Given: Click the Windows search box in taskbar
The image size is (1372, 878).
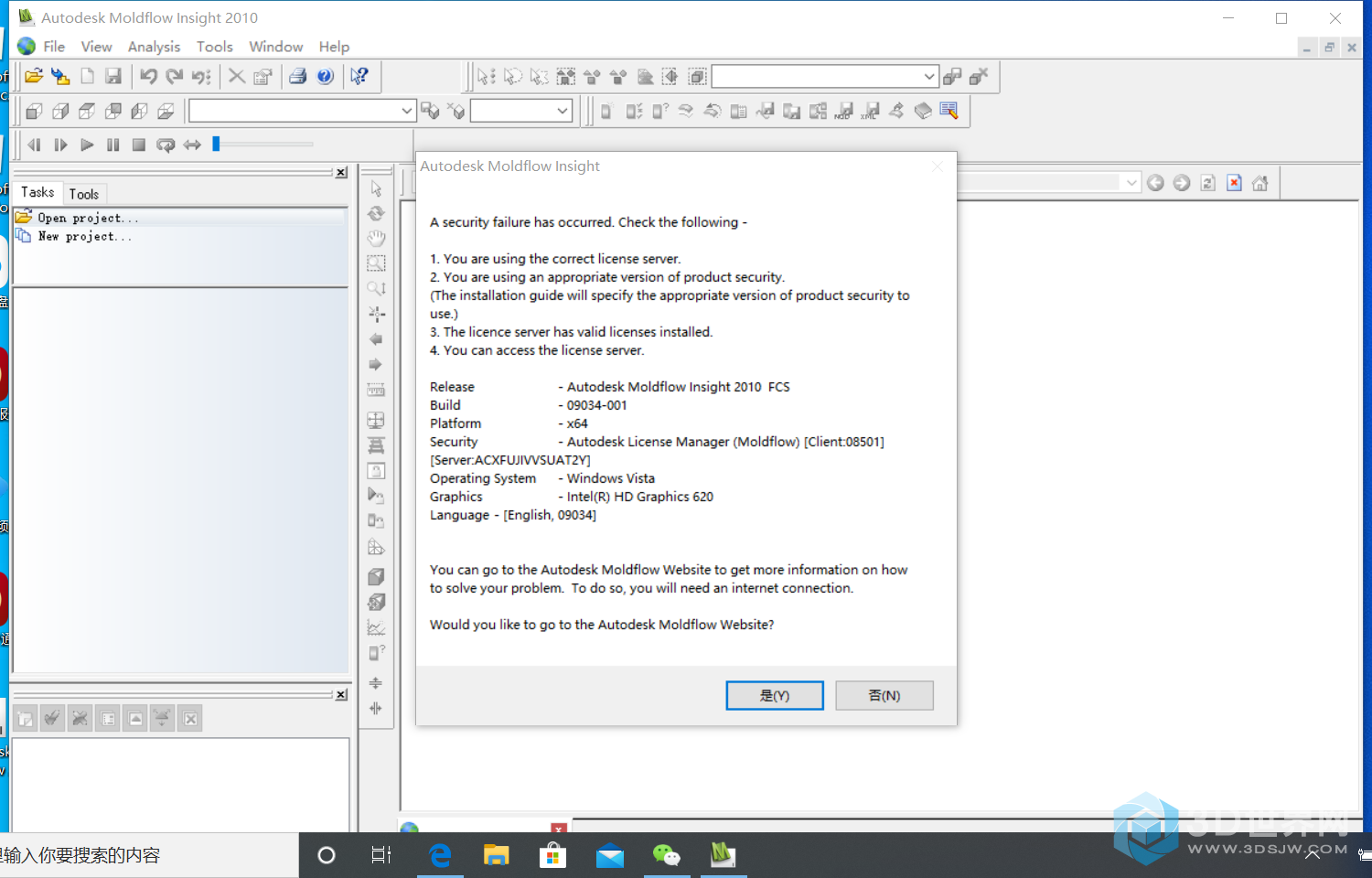Looking at the screenshot, I should tap(149, 855).
